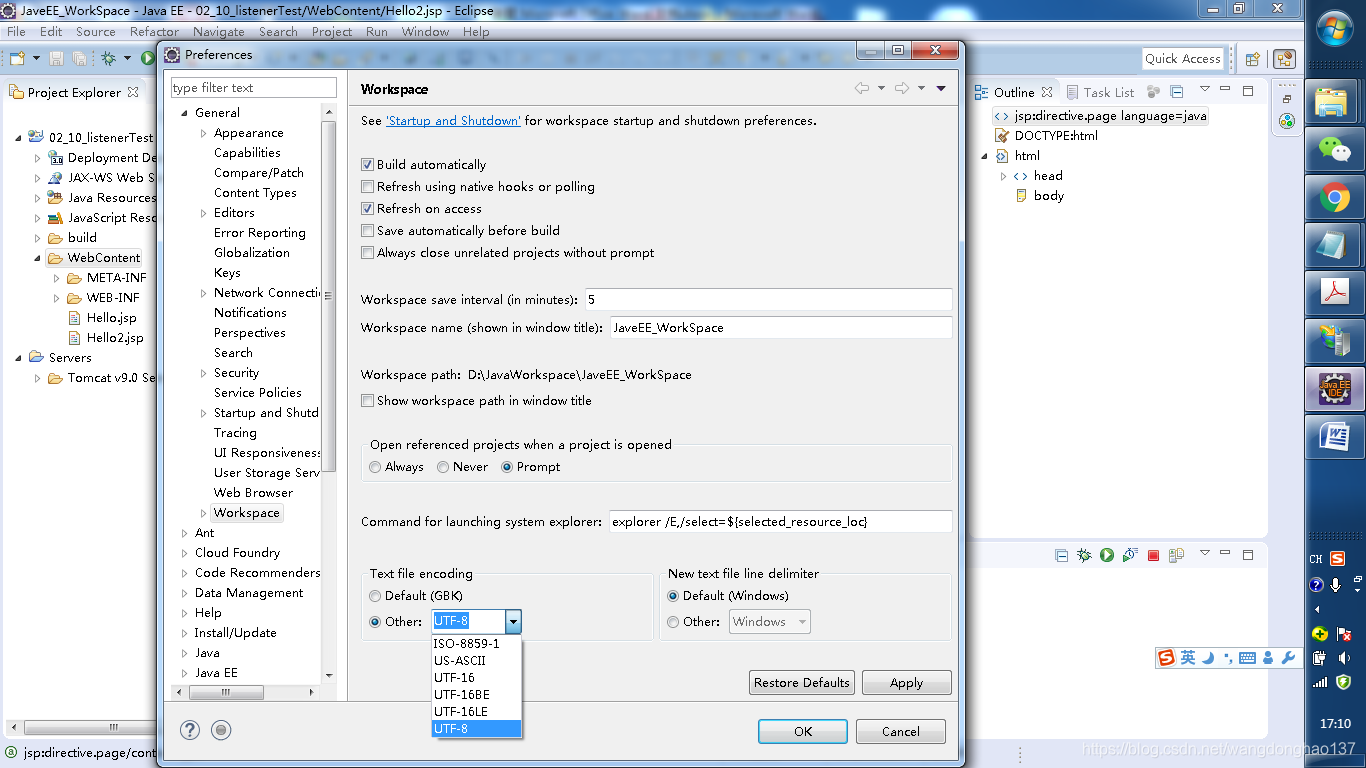
Task: Select the Java EE perspective icon
Action: 1285,59
